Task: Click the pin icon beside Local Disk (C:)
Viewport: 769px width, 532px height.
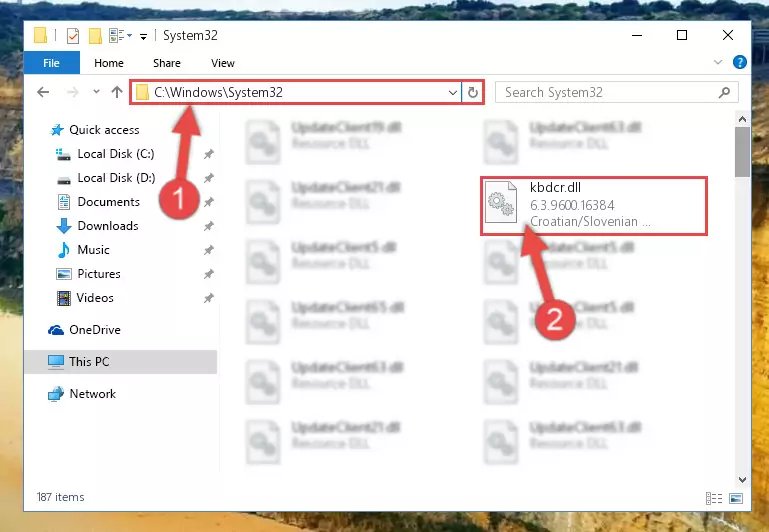Action: click(208, 154)
